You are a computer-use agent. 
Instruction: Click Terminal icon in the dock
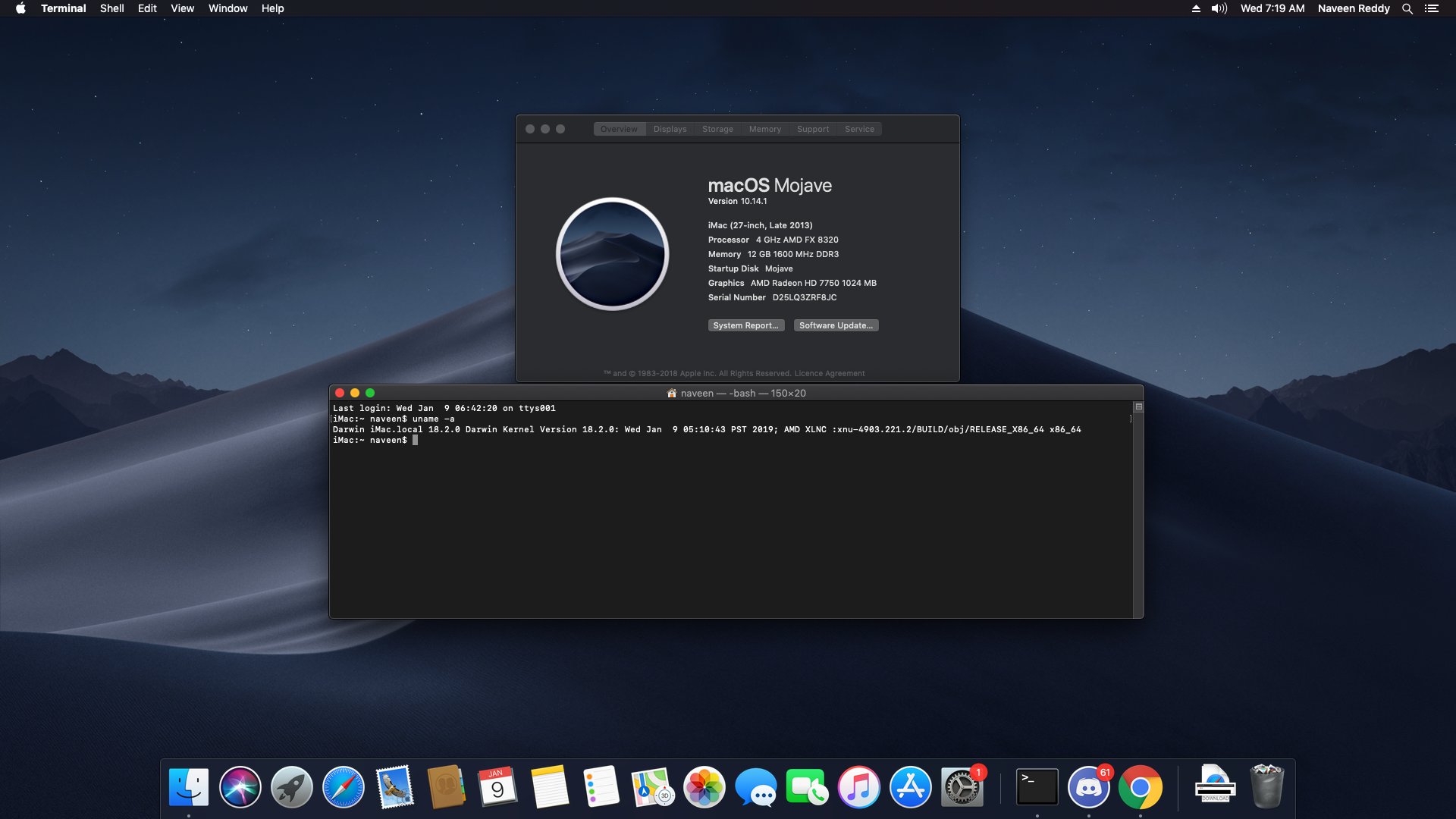pyautogui.click(x=1037, y=787)
